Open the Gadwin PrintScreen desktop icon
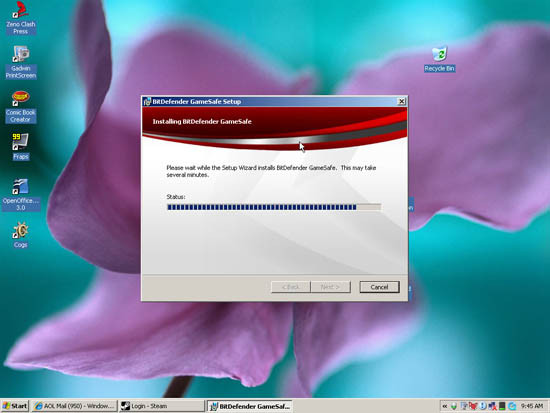Viewport: 550px width, 413px height. click(21, 62)
